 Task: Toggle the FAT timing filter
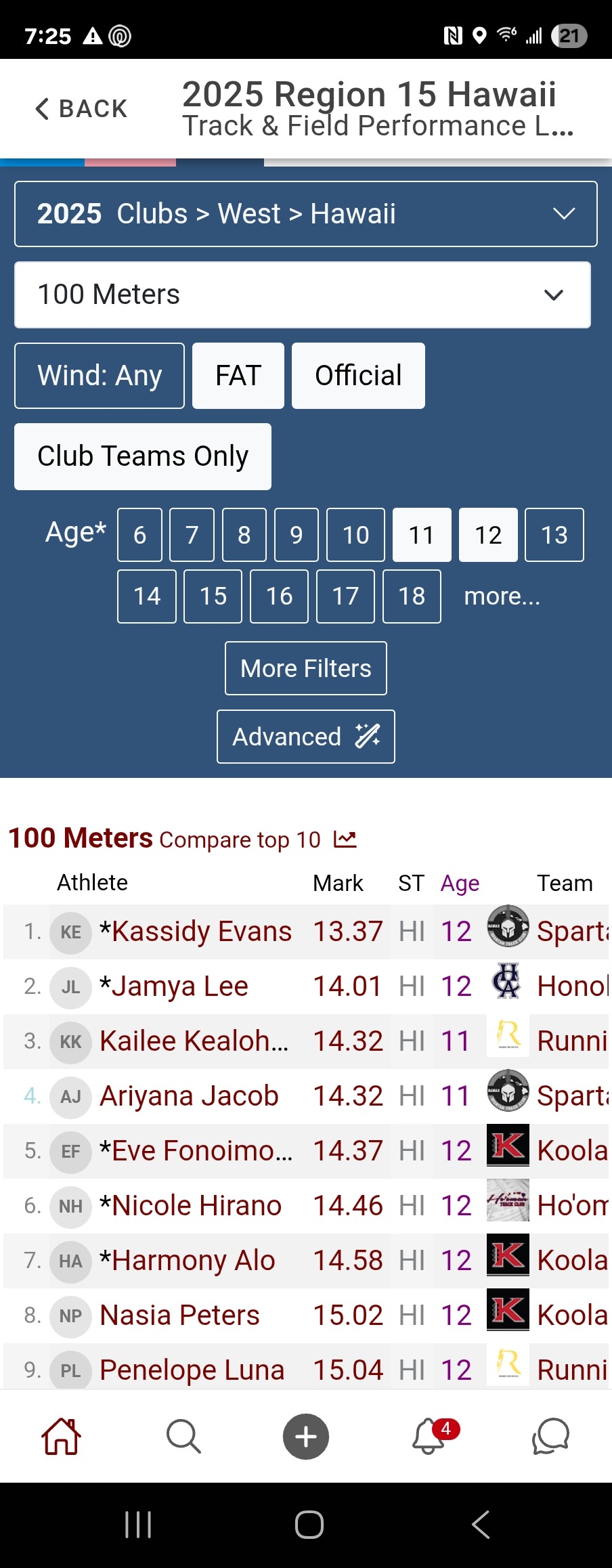[238, 376]
